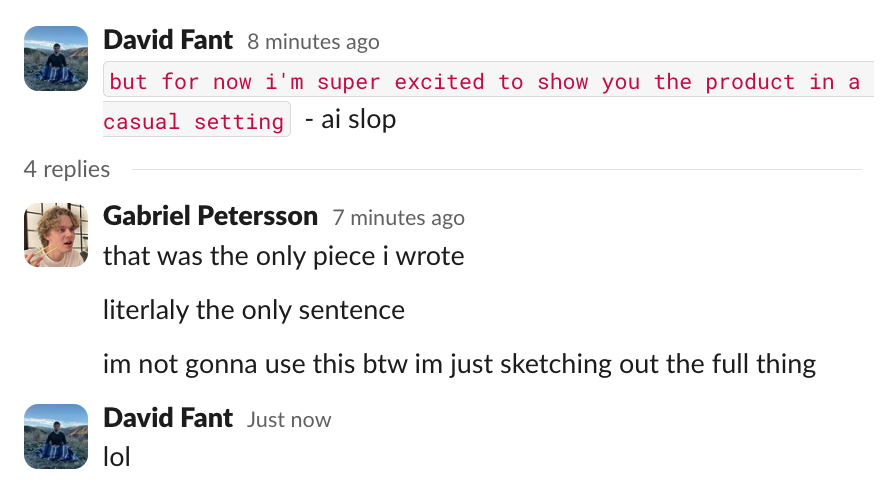Click the divider line next to '4 replies'

point(497,169)
